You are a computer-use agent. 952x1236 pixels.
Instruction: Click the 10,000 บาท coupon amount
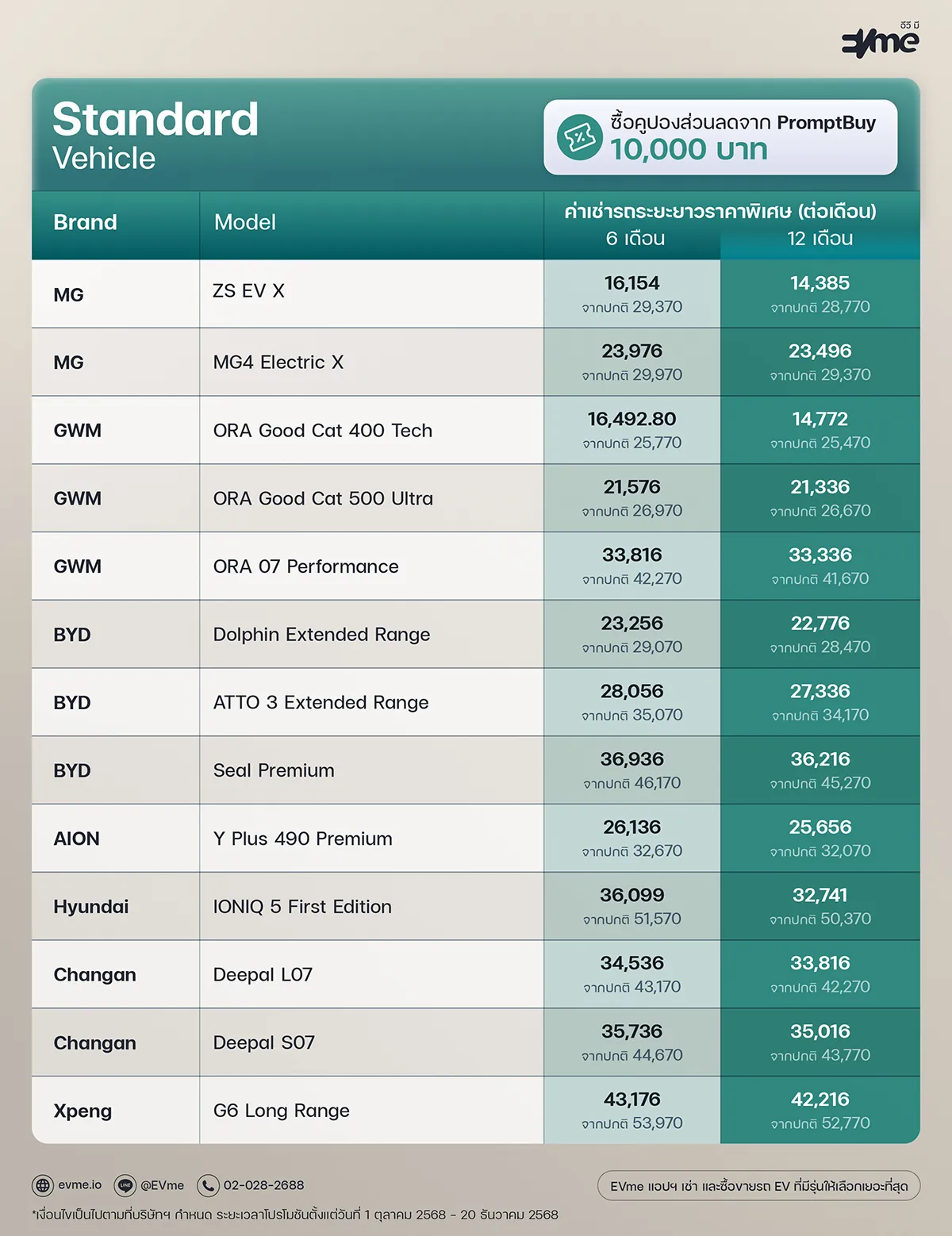pos(690,149)
